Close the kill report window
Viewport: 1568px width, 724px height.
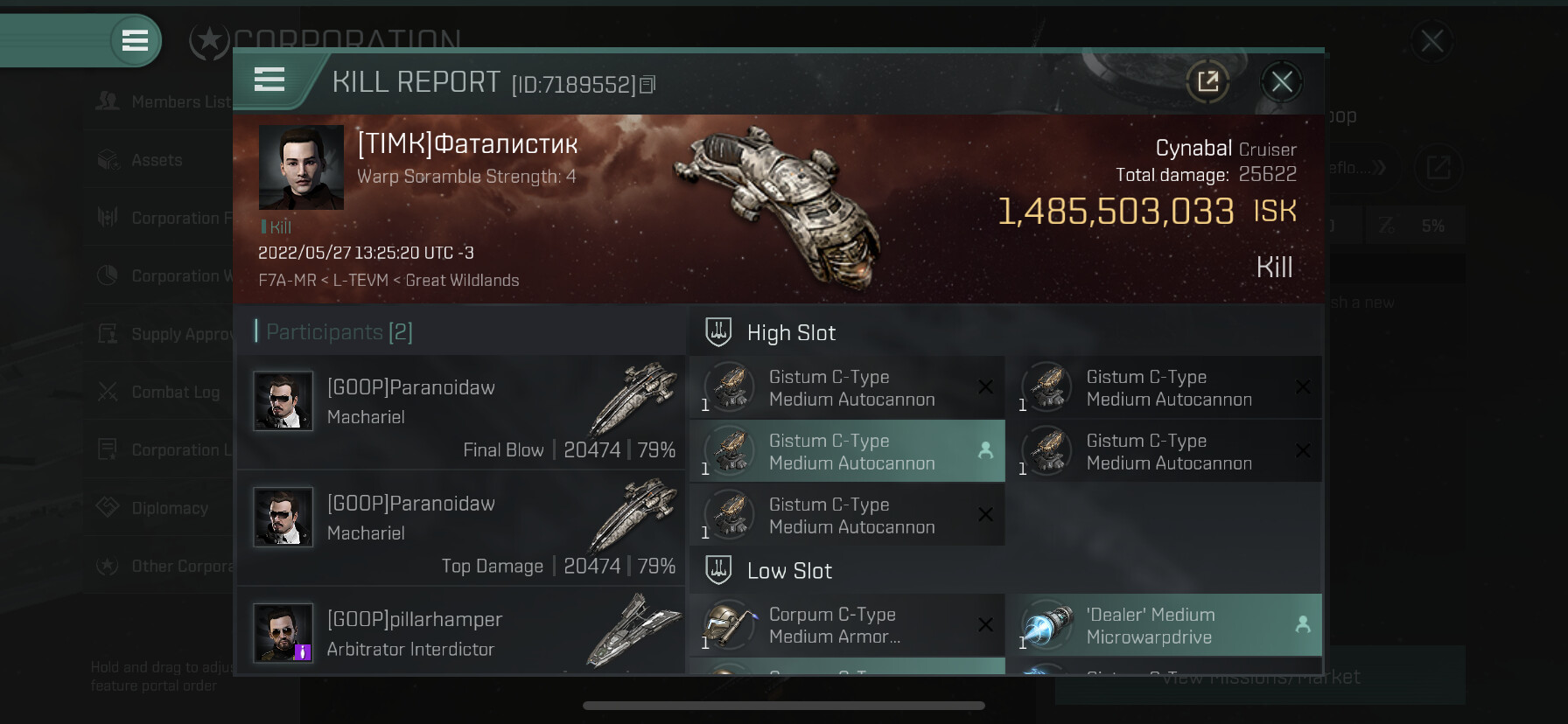(1282, 82)
